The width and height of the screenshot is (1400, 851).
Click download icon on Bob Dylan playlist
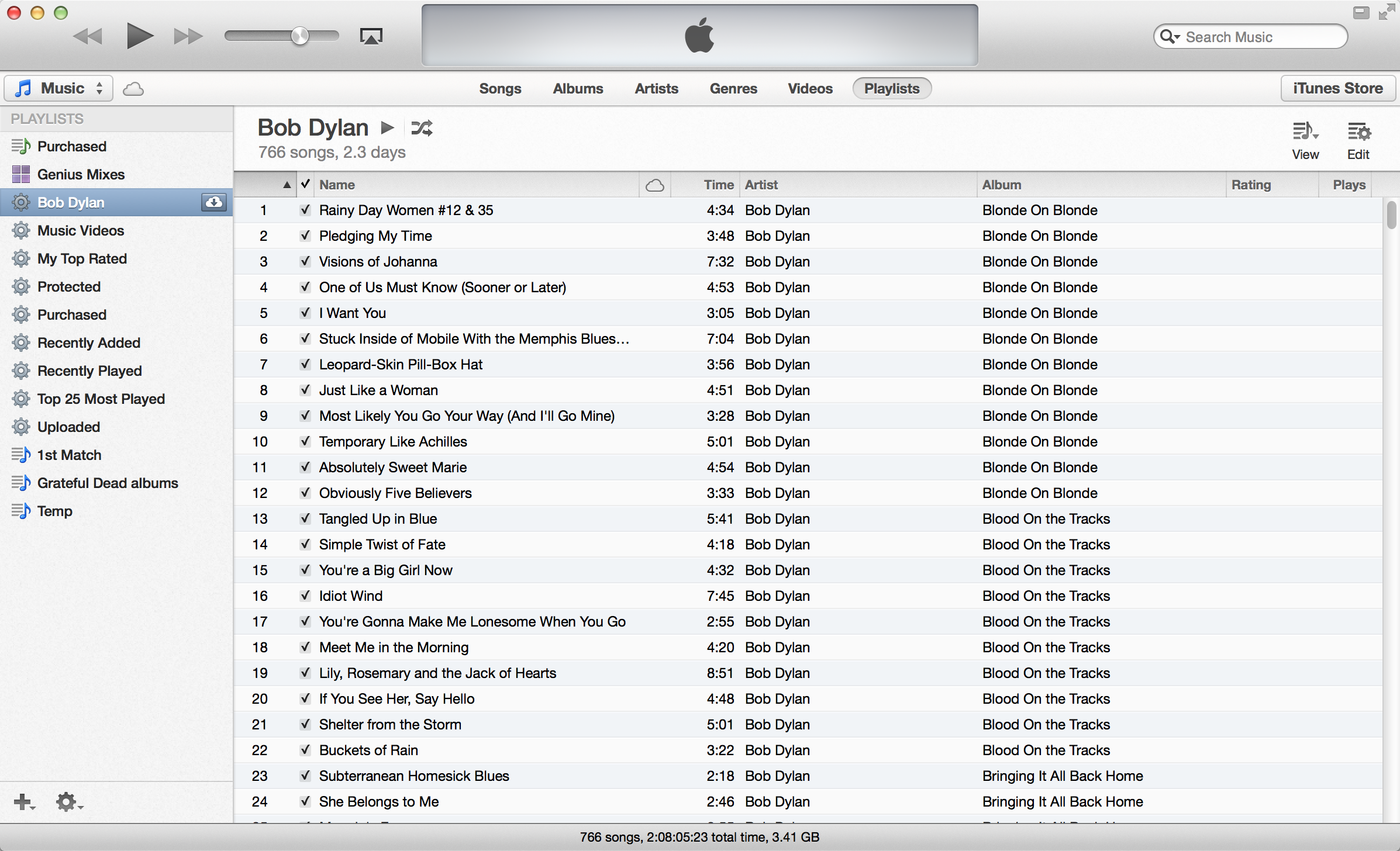point(214,202)
